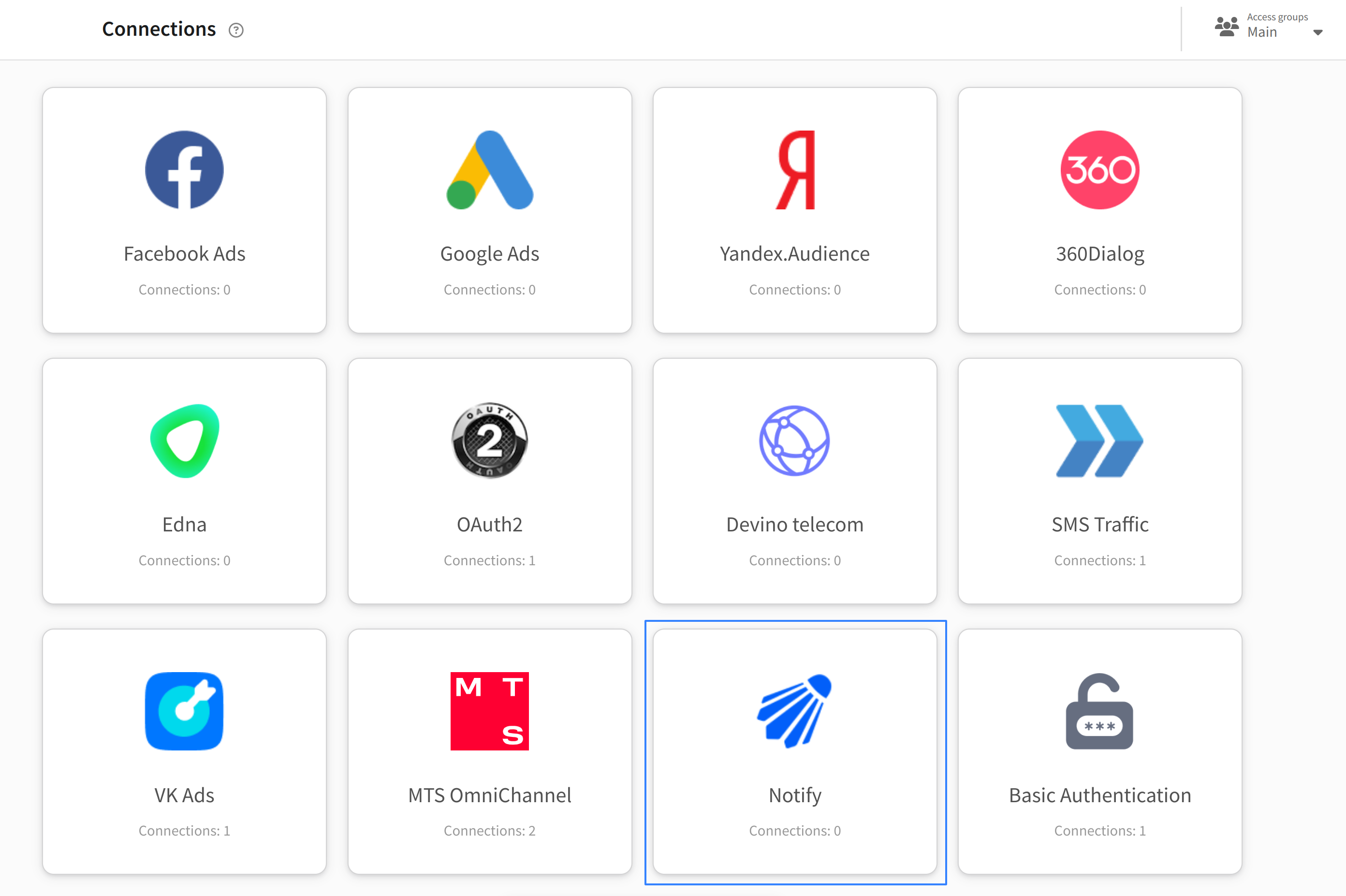
Task: Select the Notify card title
Action: point(795,795)
